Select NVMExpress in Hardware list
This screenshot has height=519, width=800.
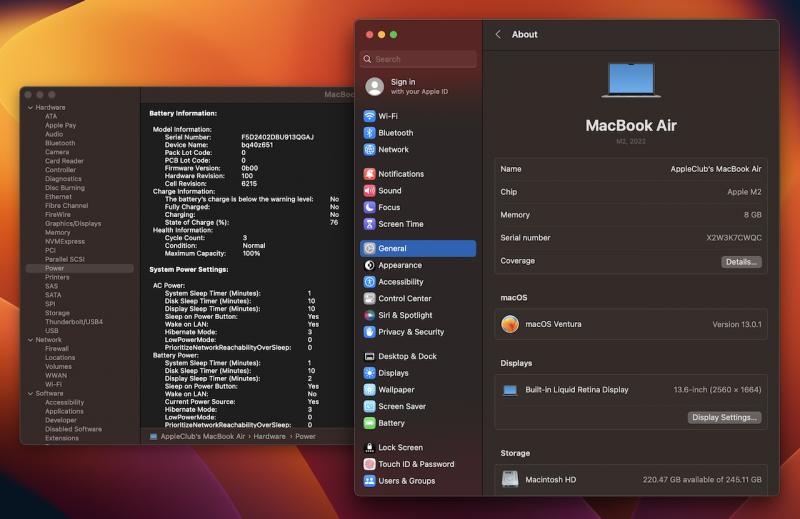point(65,241)
